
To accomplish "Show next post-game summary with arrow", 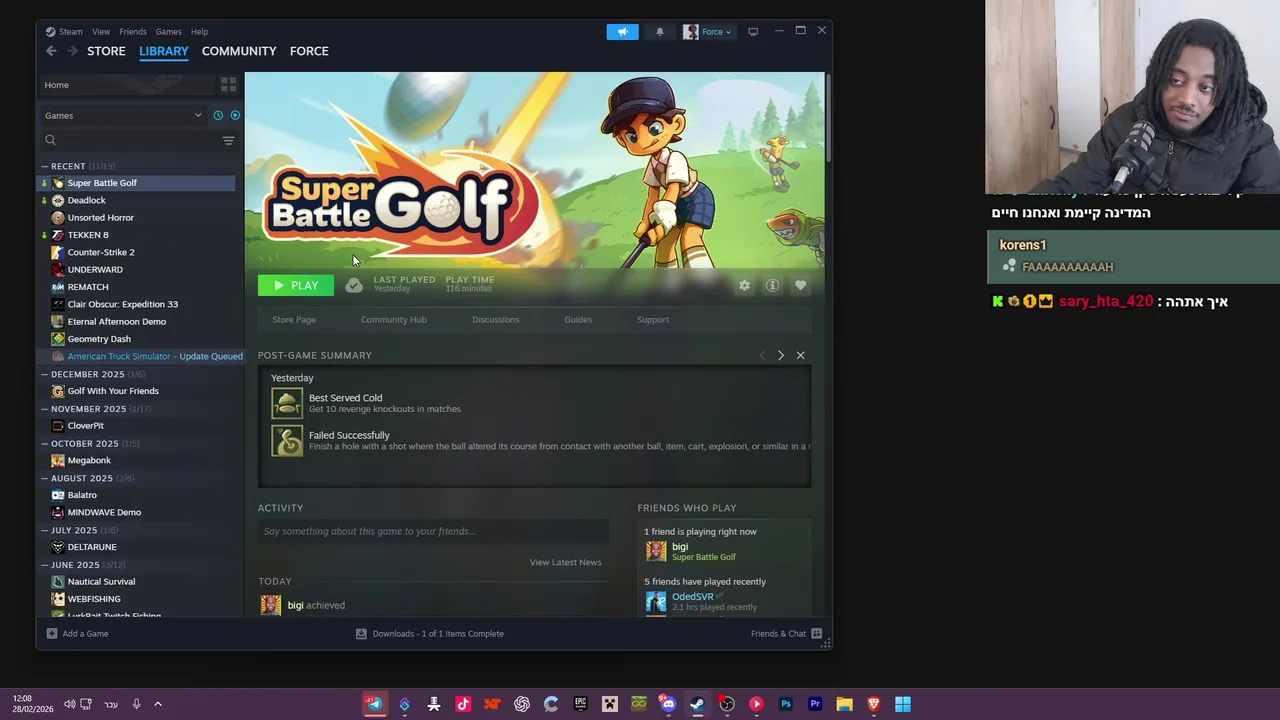I will coord(781,356).
